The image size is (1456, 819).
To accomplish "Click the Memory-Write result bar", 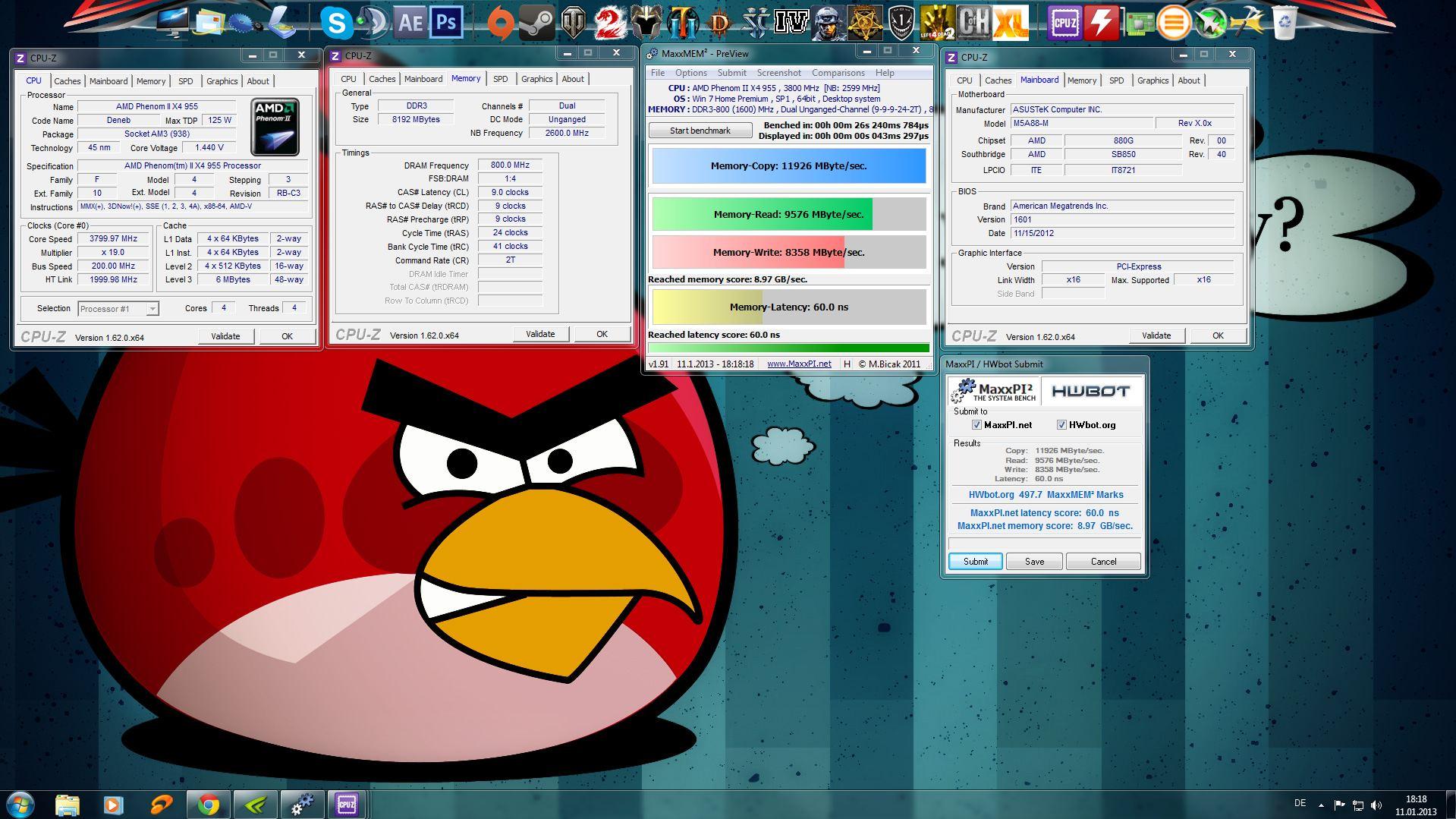I will click(x=789, y=252).
